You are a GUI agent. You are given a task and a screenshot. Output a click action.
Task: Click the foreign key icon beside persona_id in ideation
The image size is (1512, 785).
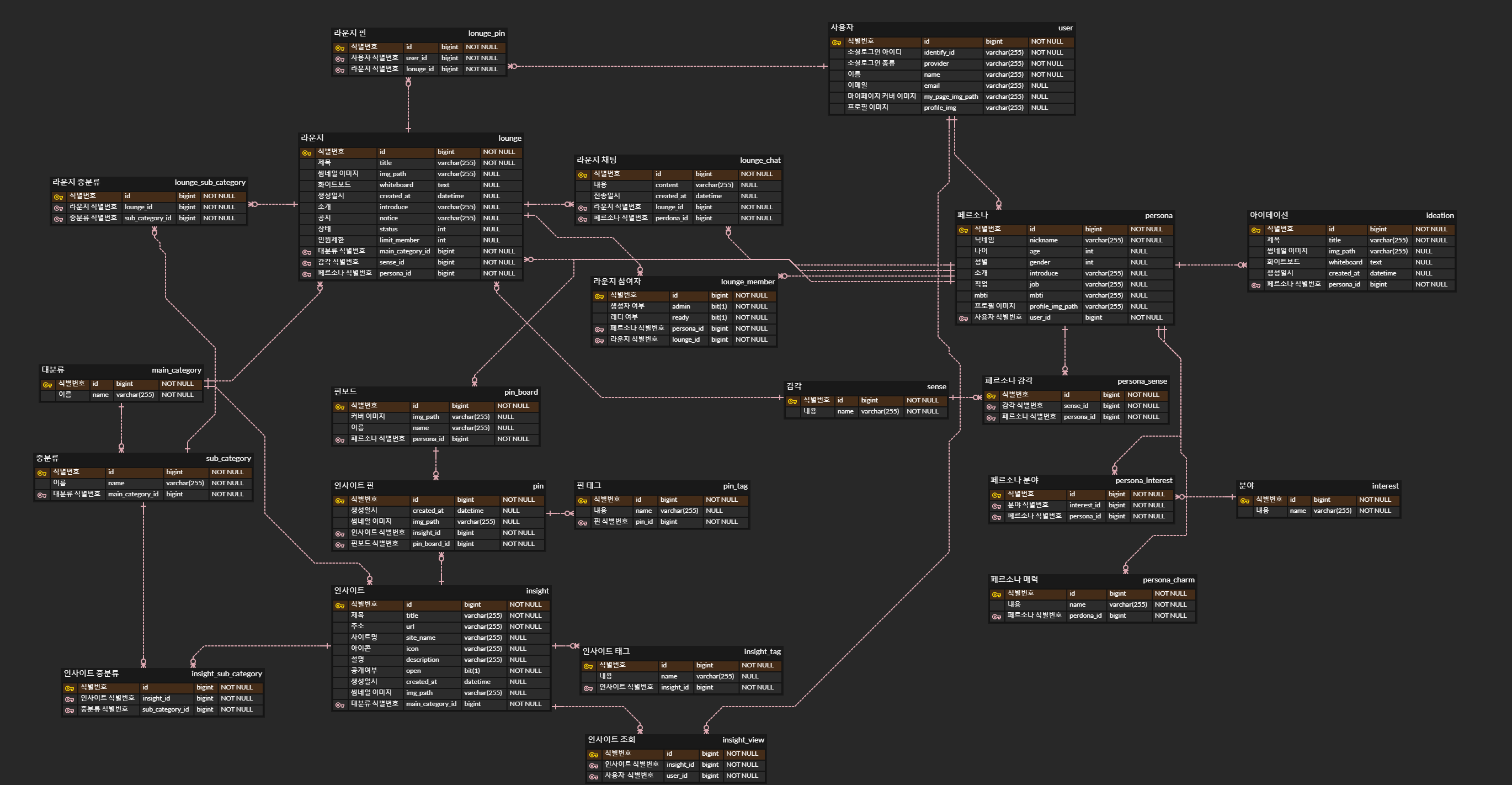[1255, 285]
